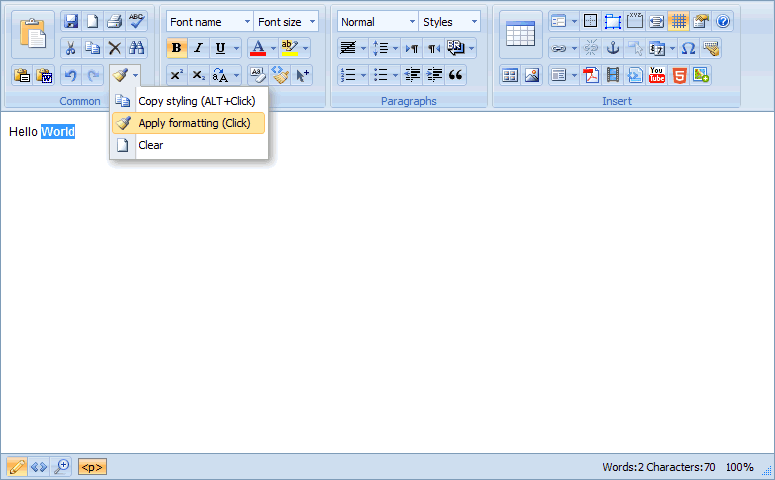
Task: Click the large Insert Table icon
Action: click(x=520, y=34)
